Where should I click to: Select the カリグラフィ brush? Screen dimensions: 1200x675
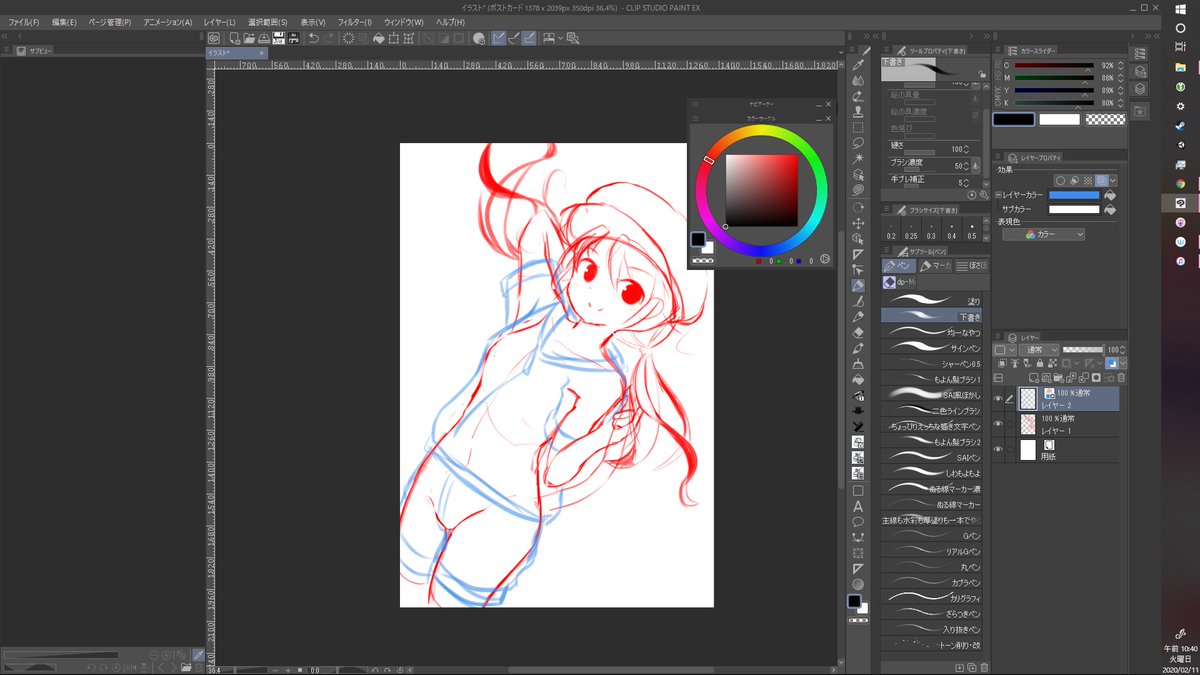[932, 598]
